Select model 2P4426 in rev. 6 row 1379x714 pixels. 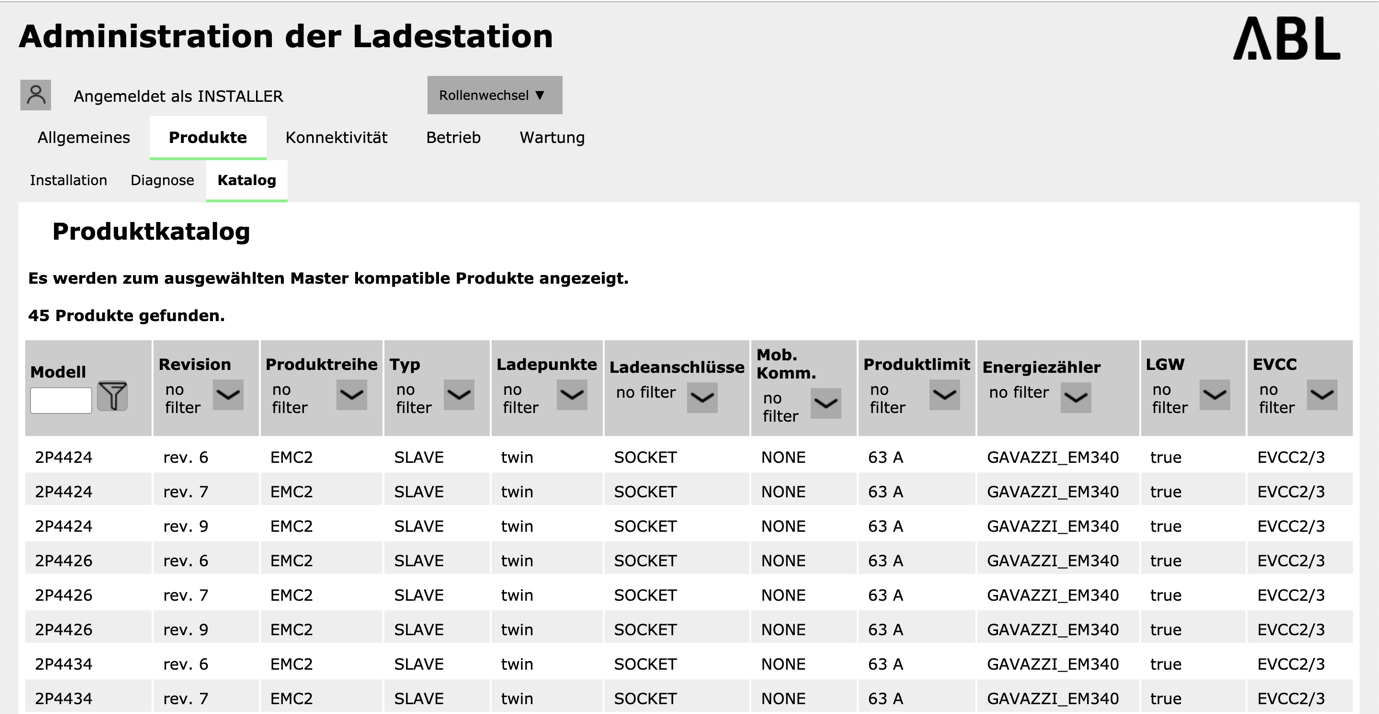tap(64, 560)
